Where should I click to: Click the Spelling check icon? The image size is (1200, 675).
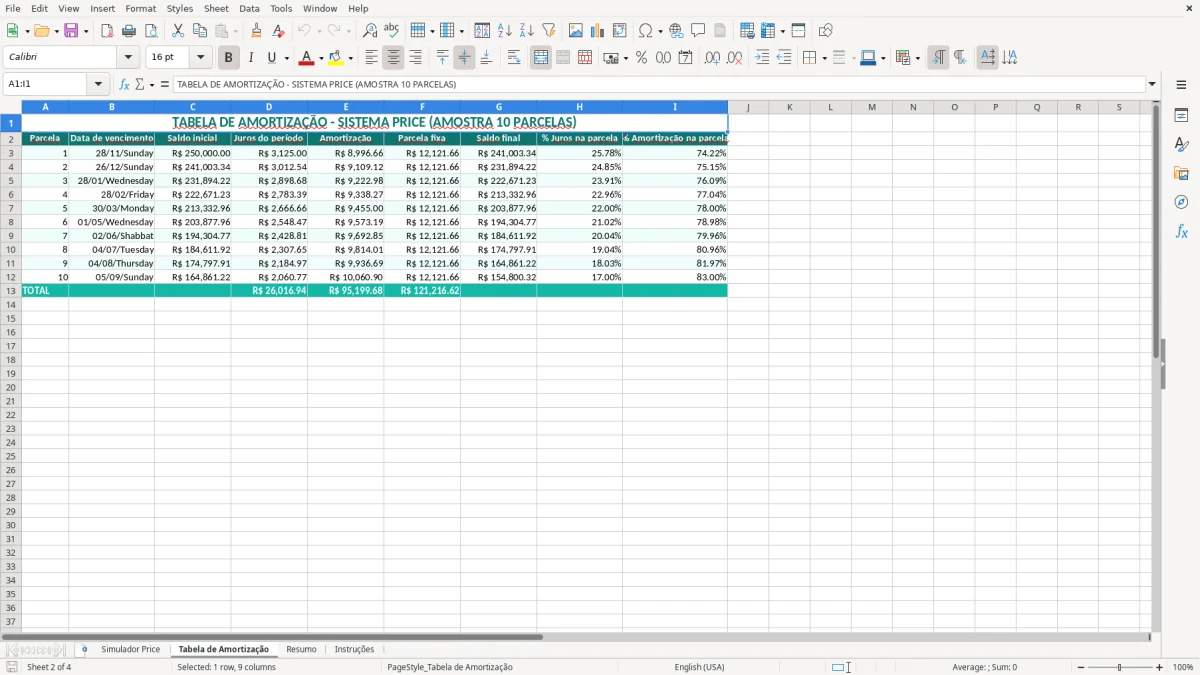pos(392,31)
